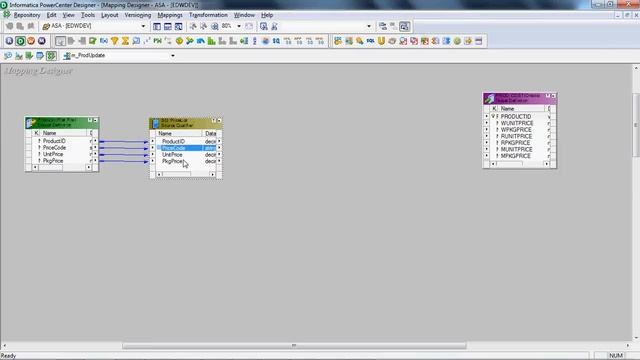Click the orange designer tool icon

31,41
